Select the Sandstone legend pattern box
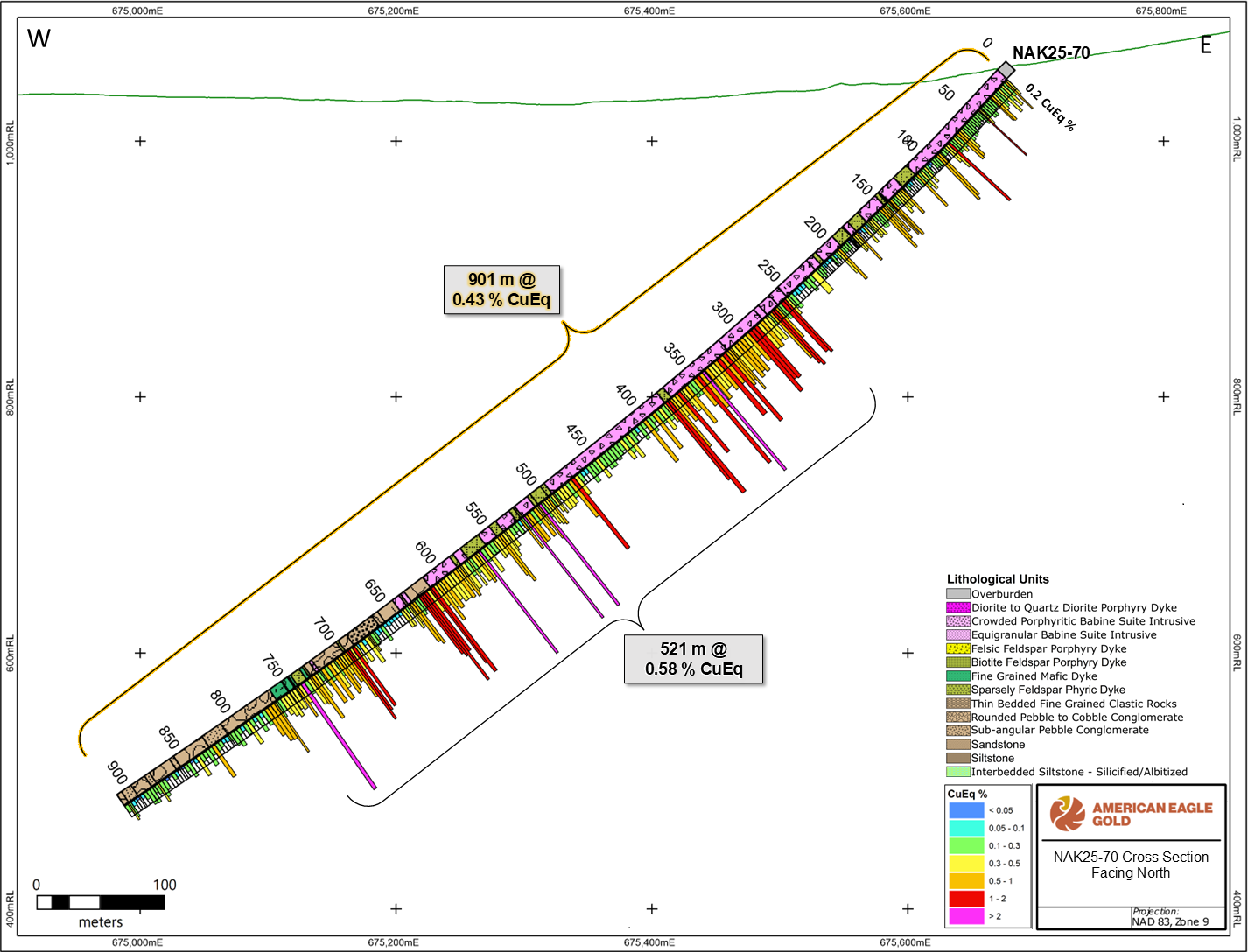Image resolution: width=1248 pixels, height=952 pixels. [x=958, y=745]
